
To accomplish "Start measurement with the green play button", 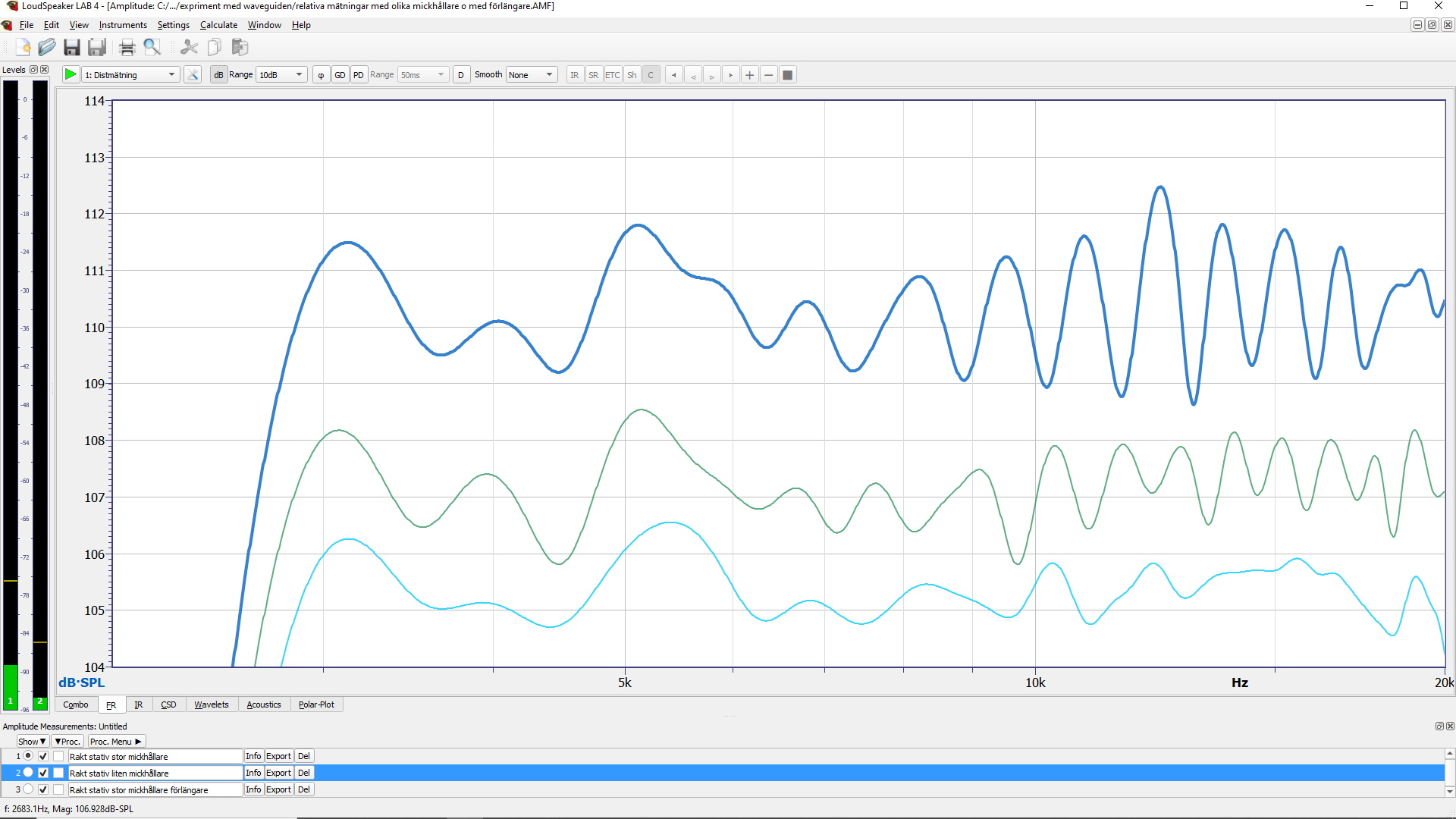I will [x=70, y=74].
